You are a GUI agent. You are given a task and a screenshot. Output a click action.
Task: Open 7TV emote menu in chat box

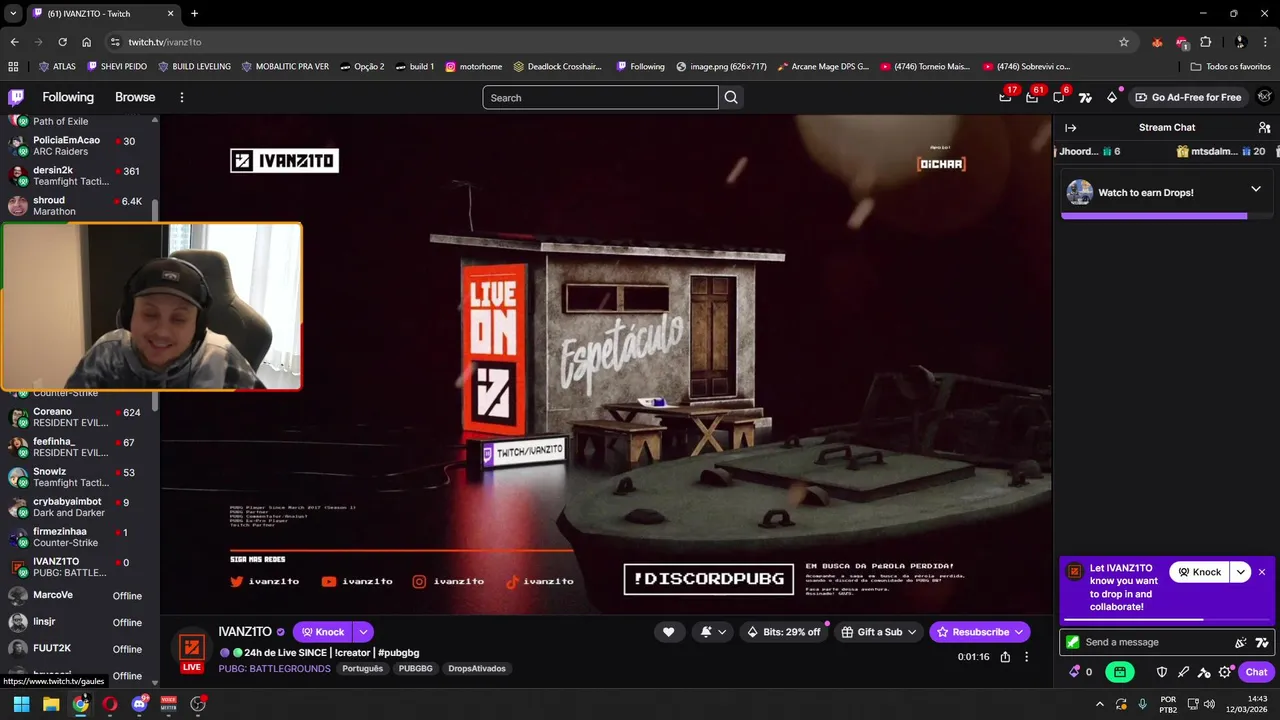point(1262,642)
